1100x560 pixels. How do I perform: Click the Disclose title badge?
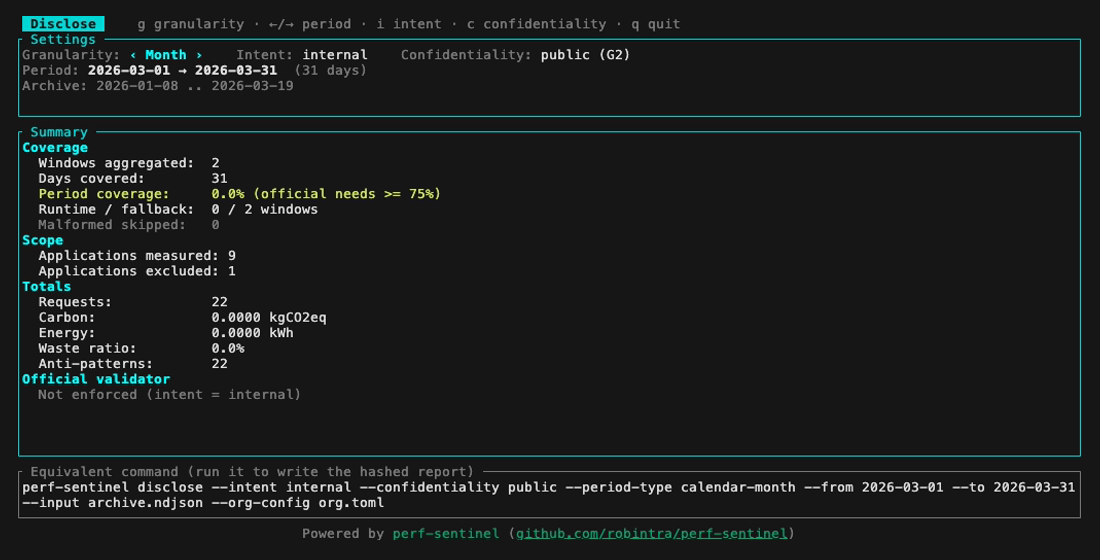click(x=63, y=24)
